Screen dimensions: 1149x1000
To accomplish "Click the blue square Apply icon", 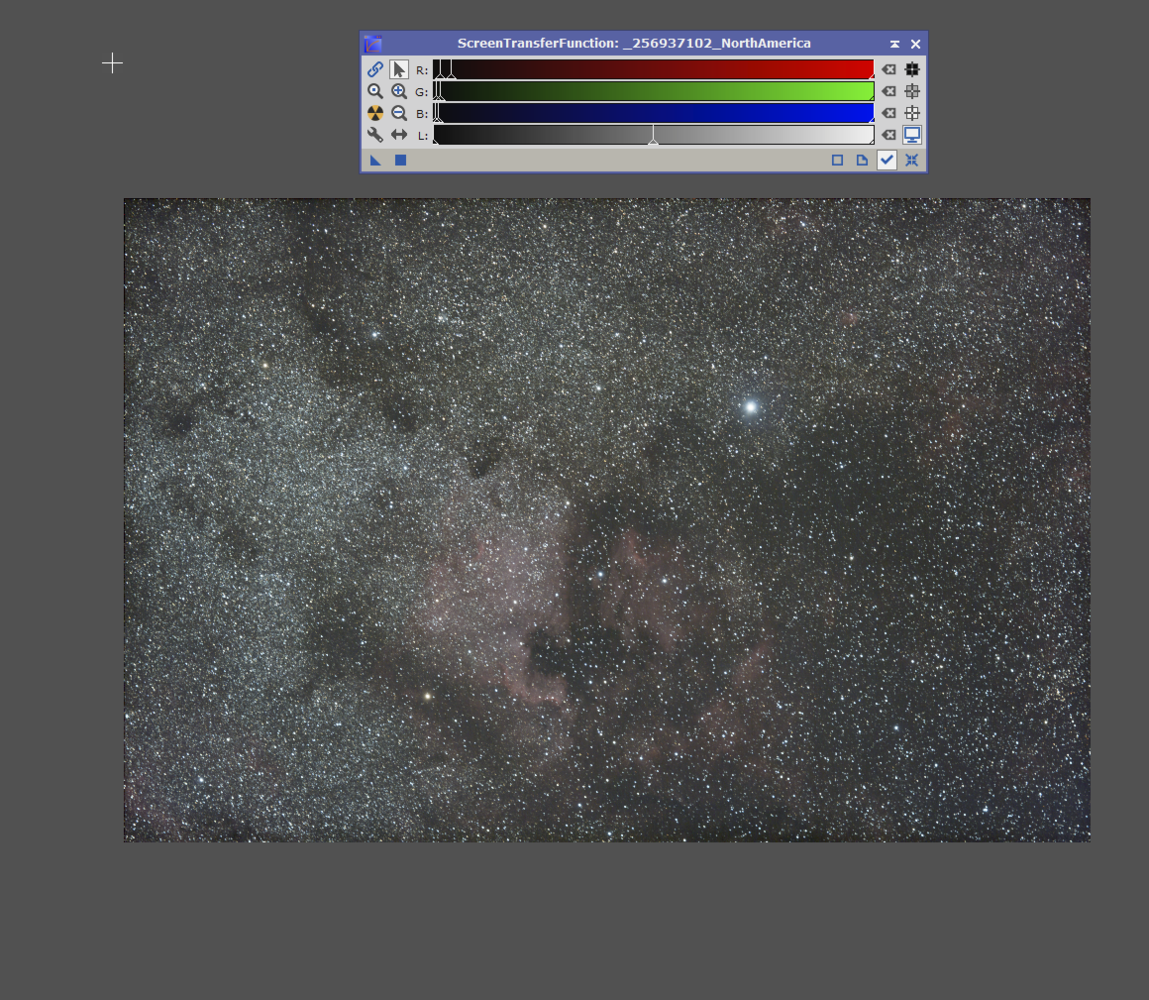I will (398, 159).
